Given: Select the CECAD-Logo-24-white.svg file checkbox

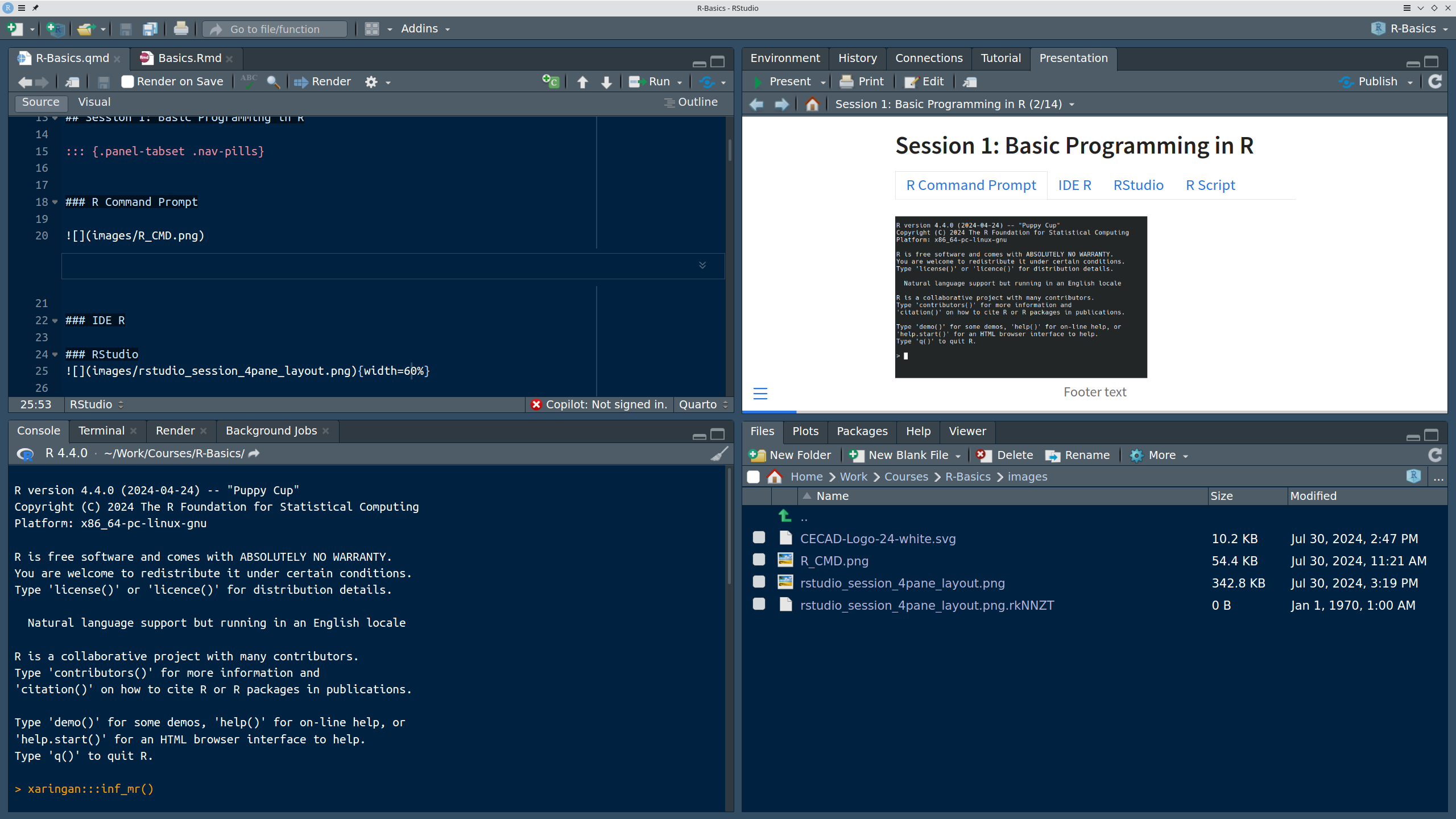Looking at the screenshot, I should coord(759,538).
